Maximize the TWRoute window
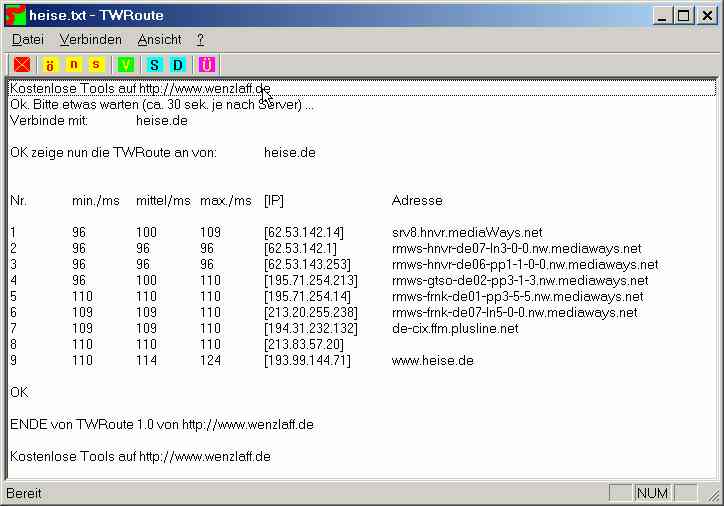The image size is (724, 506). [684, 15]
